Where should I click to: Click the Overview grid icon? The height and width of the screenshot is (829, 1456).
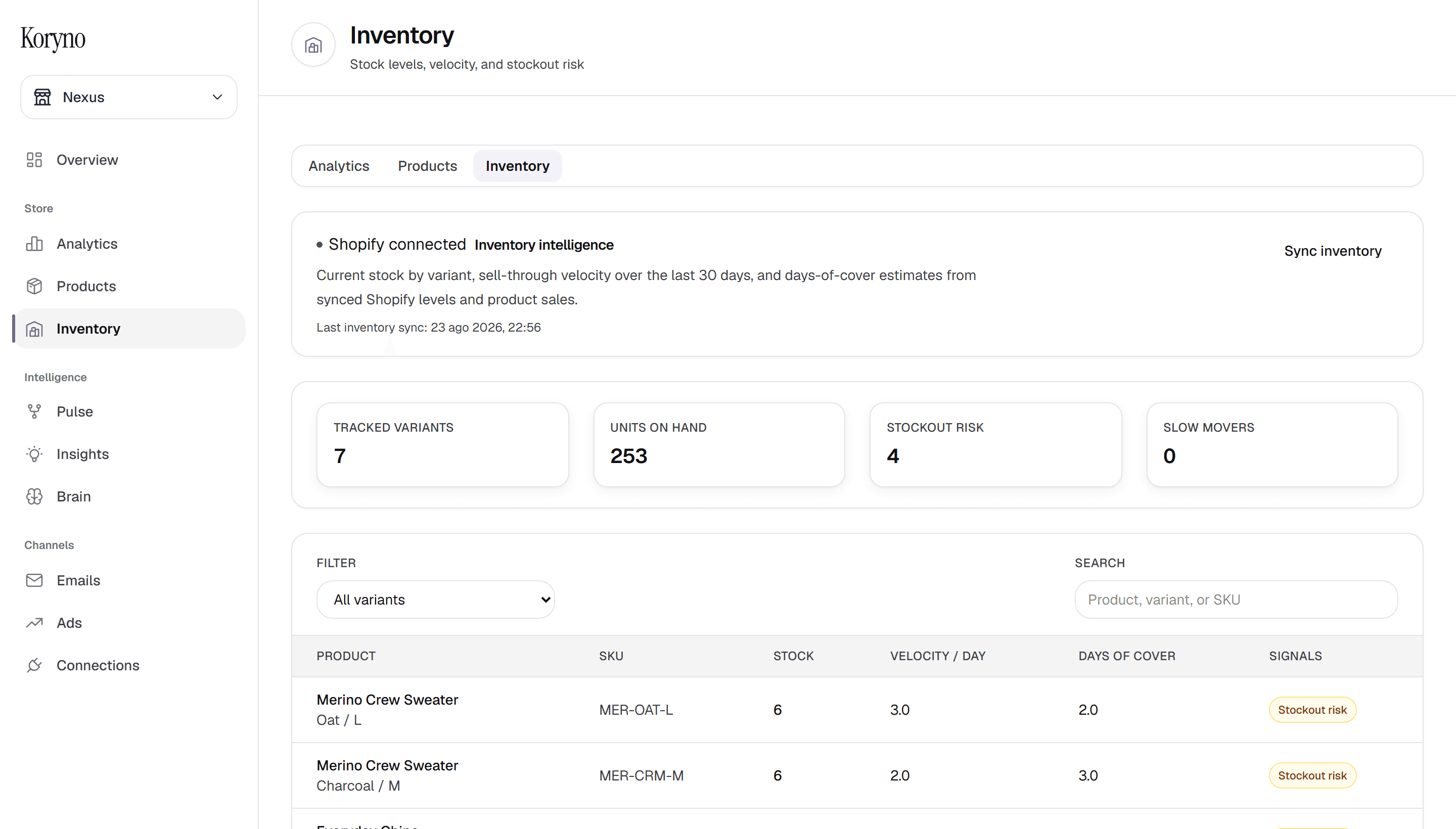coord(34,160)
